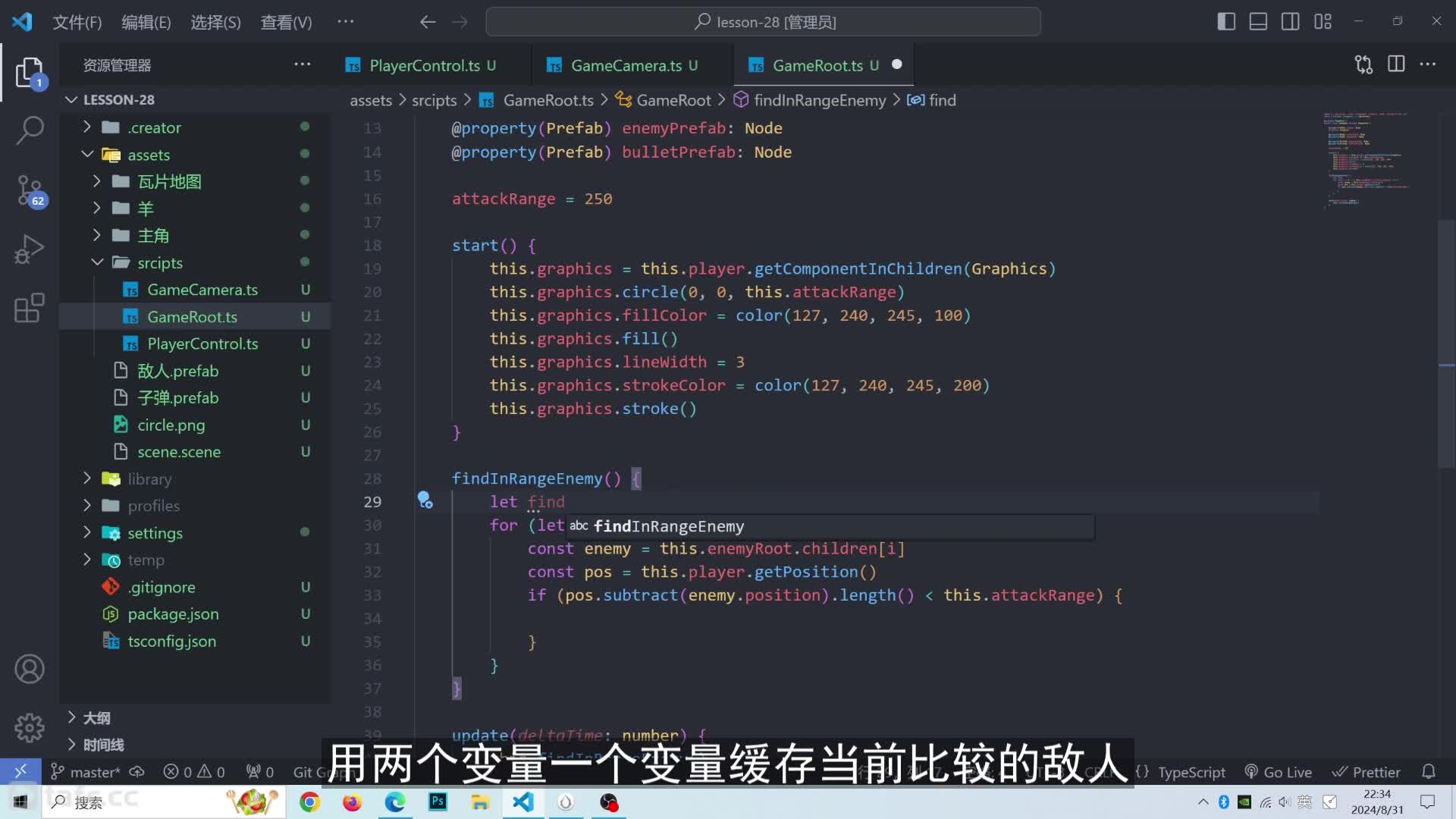Screen dimensions: 1456x819
Task: Expand the 大纲 outline section
Action: (195, 717)
